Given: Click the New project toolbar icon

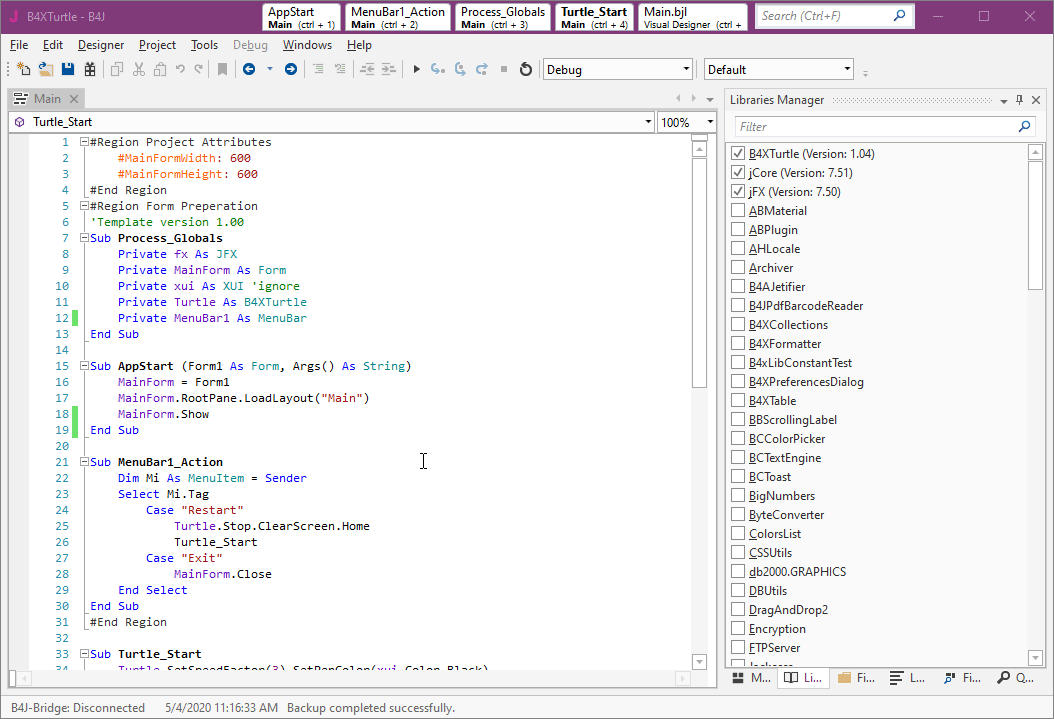Looking at the screenshot, I should tap(24, 69).
